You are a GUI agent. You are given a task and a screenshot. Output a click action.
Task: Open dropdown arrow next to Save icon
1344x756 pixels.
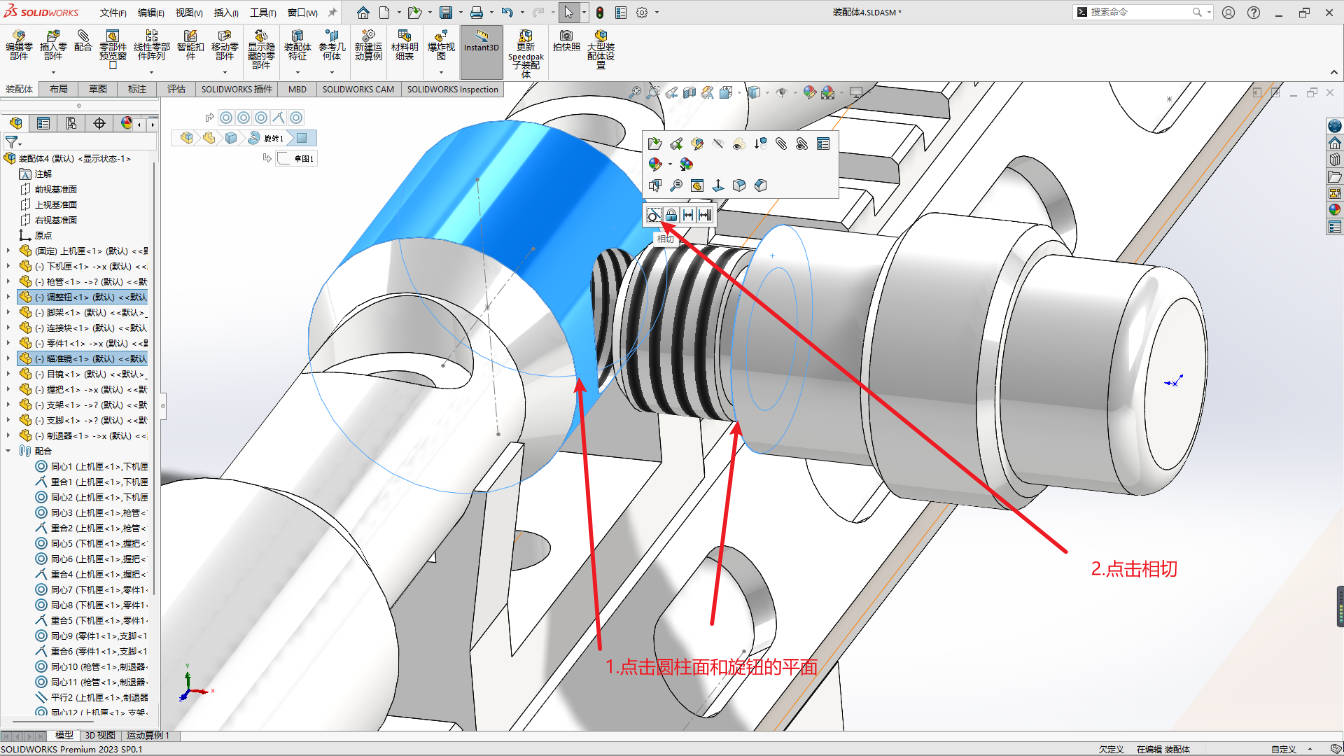click(459, 12)
